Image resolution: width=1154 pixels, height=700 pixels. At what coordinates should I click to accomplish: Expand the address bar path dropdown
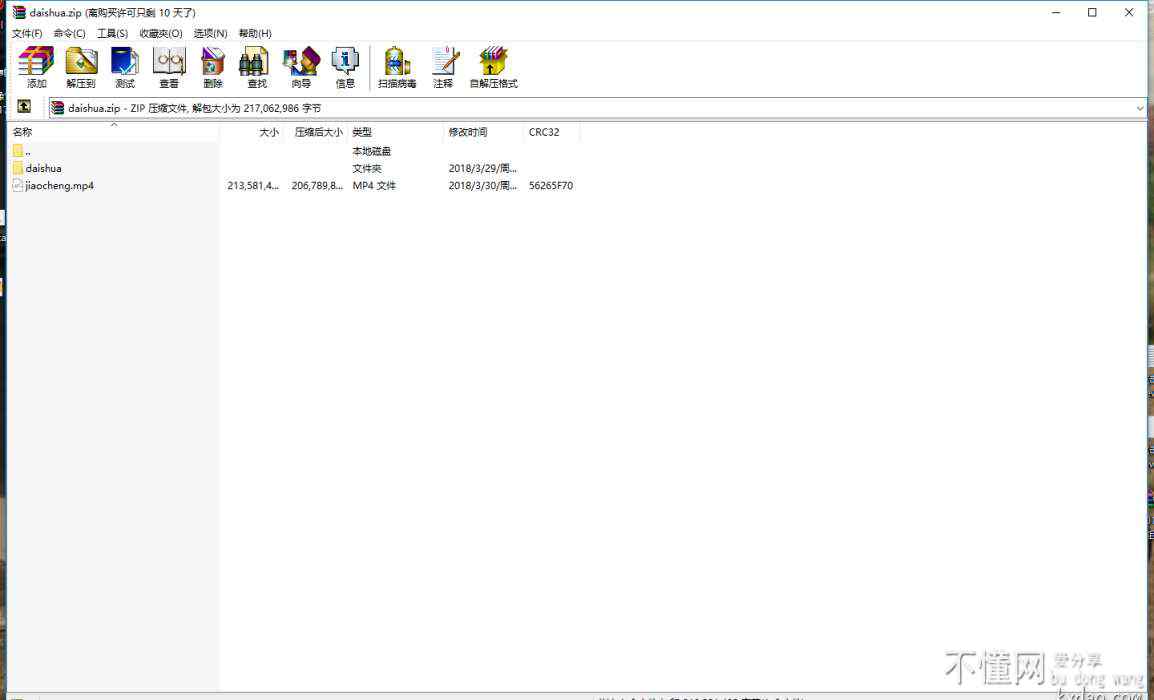click(x=1139, y=108)
